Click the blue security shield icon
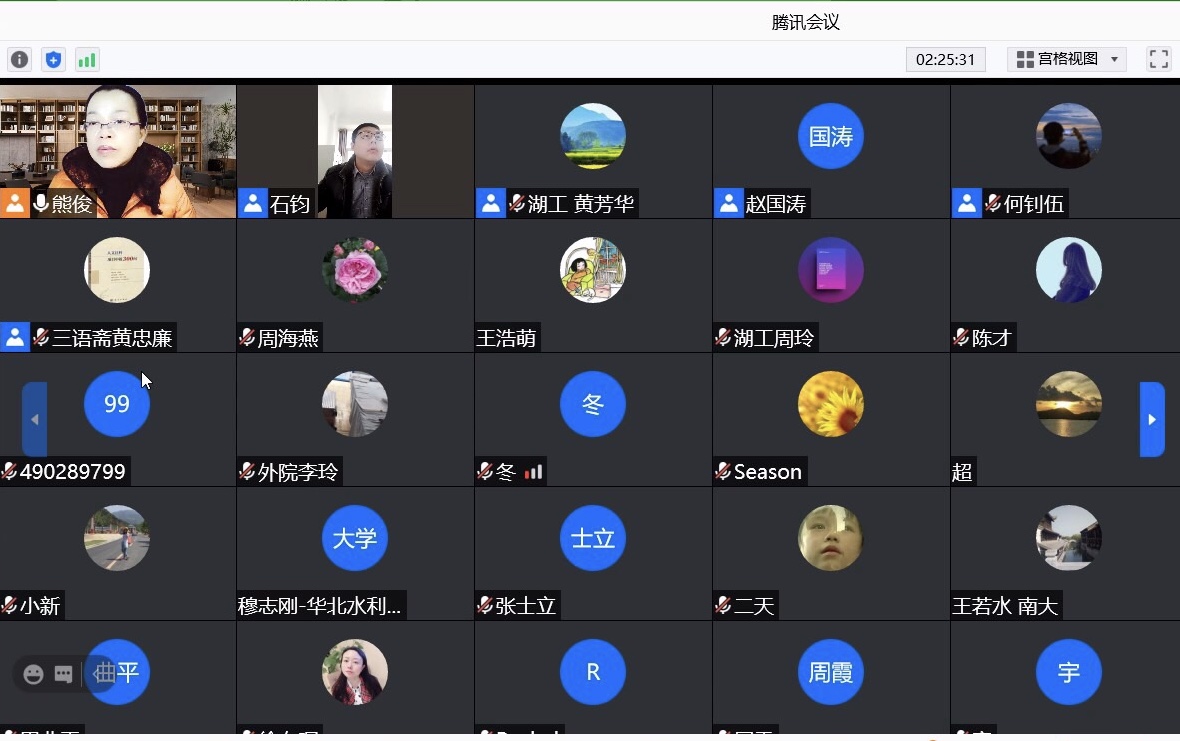This screenshot has height=741, width=1180. (x=53, y=60)
